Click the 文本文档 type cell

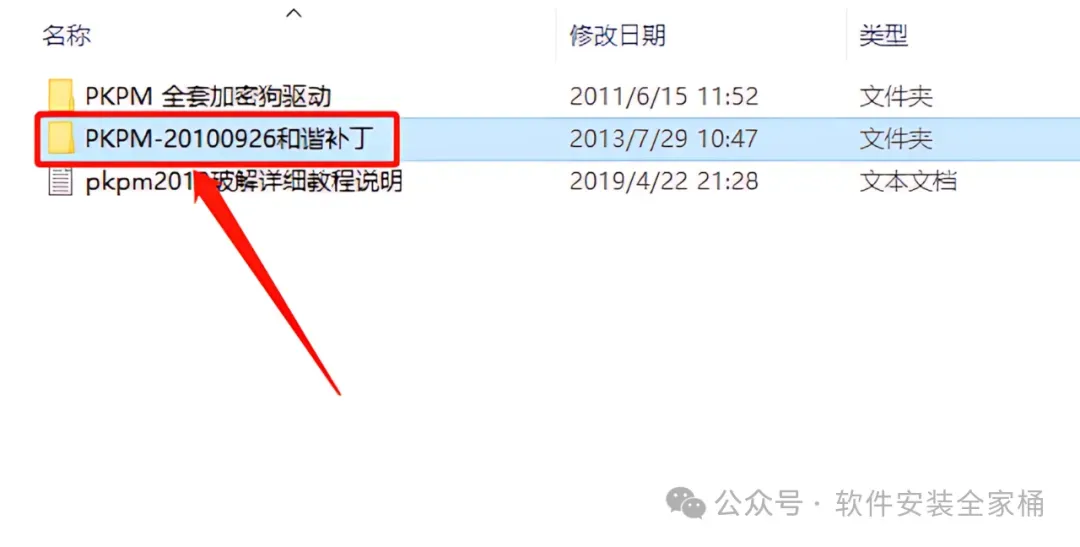click(x=908, y=182)
